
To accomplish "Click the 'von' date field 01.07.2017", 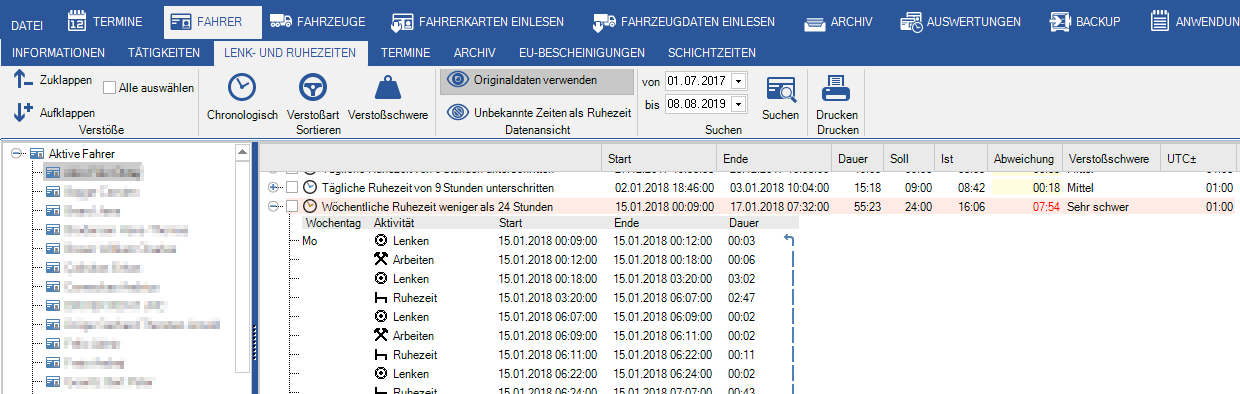I will (698, 81).
